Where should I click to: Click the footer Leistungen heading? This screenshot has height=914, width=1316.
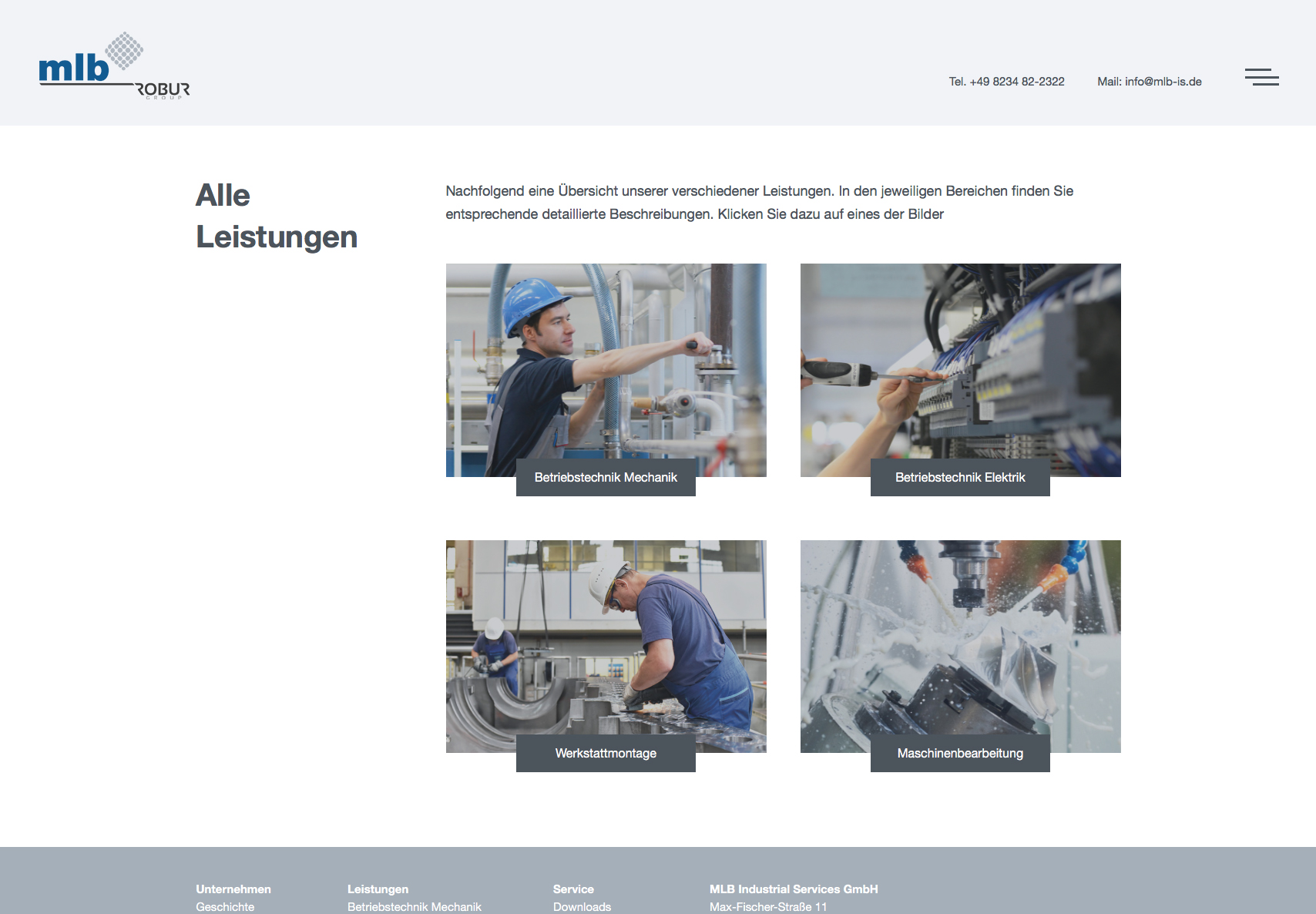[378, 889]
